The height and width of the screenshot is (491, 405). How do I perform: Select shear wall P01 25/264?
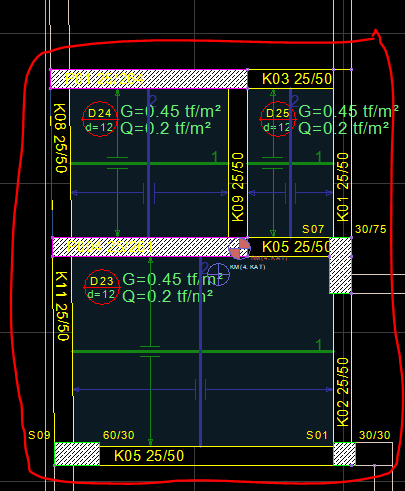click(149, 79)
